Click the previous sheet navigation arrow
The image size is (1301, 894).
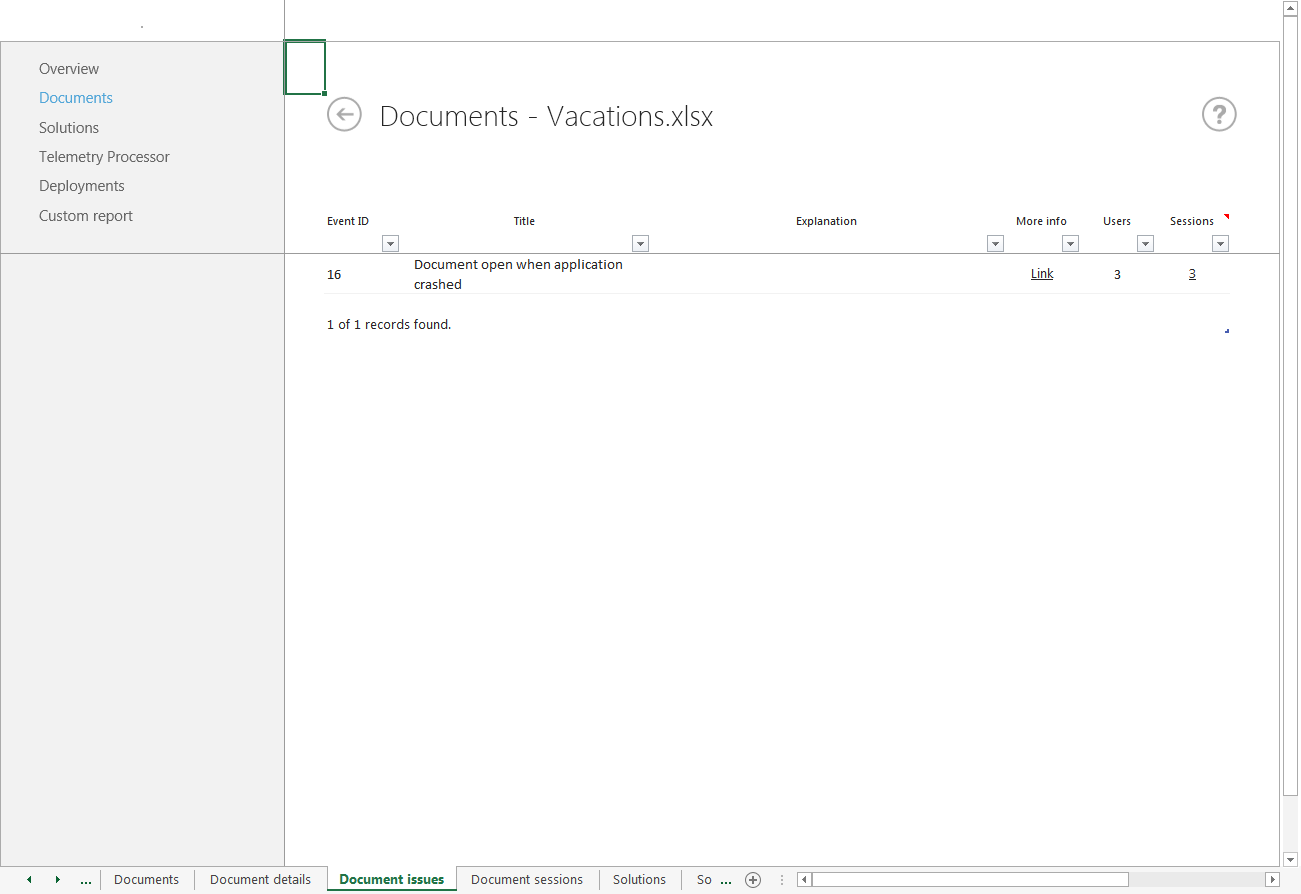point(28,880)
